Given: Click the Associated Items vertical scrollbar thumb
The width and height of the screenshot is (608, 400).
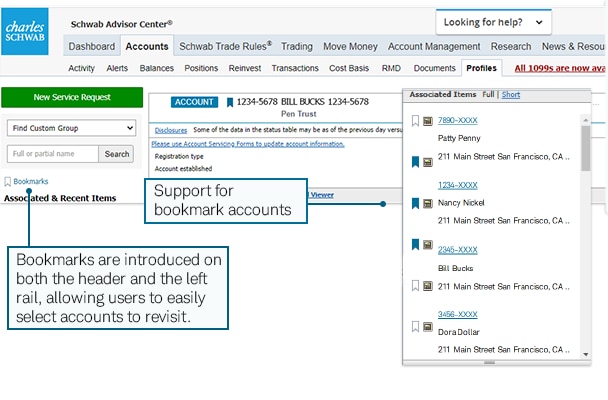Looking at the screenshot, I should pyautogui.click(x=586, y=148).
